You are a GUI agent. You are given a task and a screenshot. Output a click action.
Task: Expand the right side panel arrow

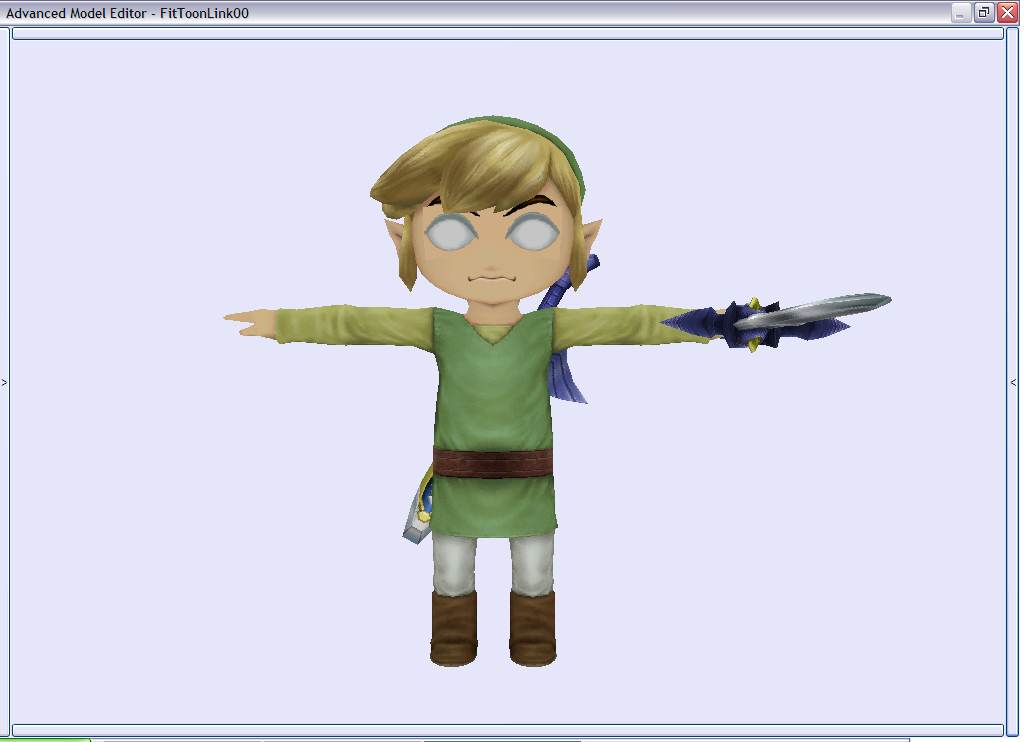coord(1013,382)
